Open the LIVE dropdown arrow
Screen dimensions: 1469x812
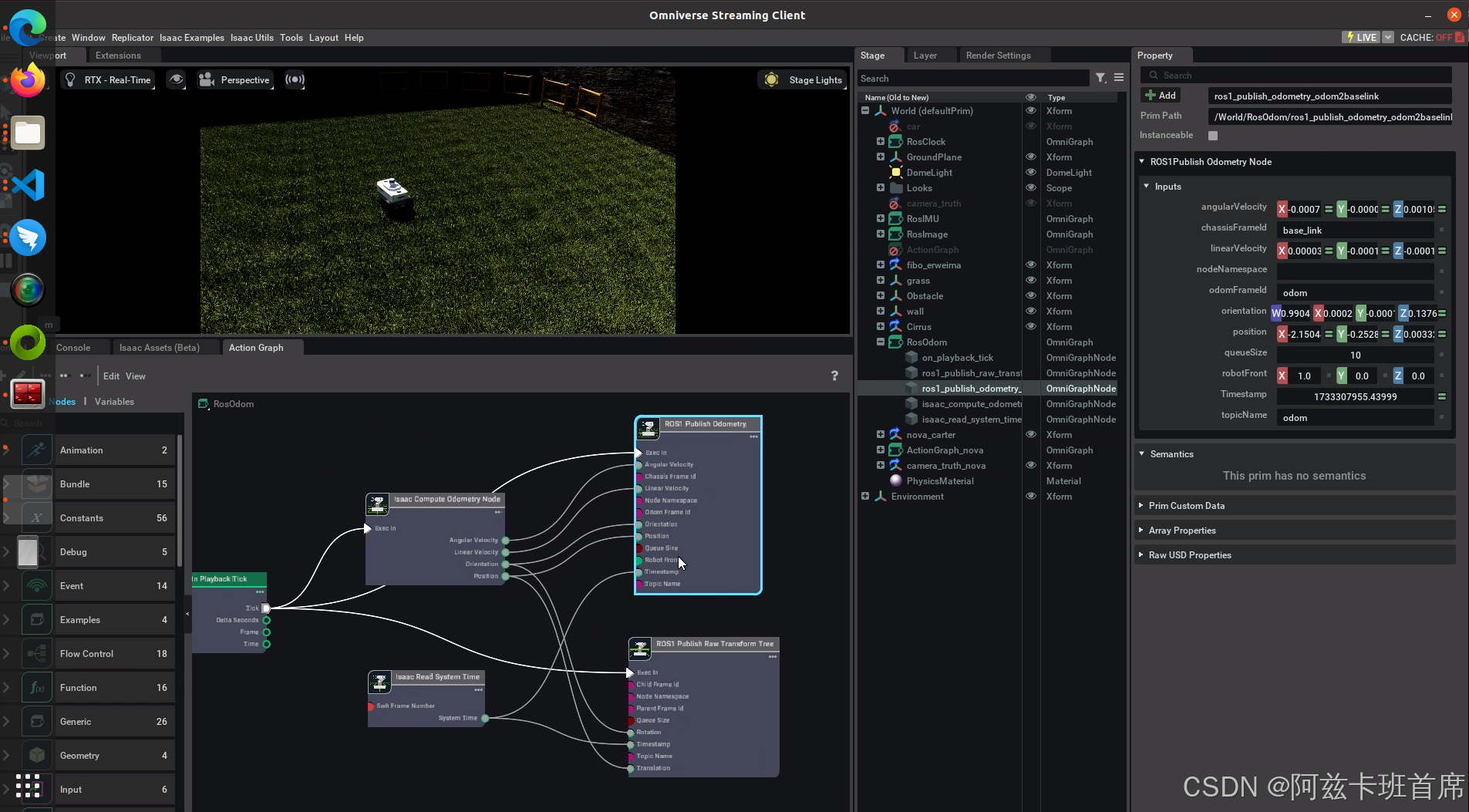[1388, 37]
